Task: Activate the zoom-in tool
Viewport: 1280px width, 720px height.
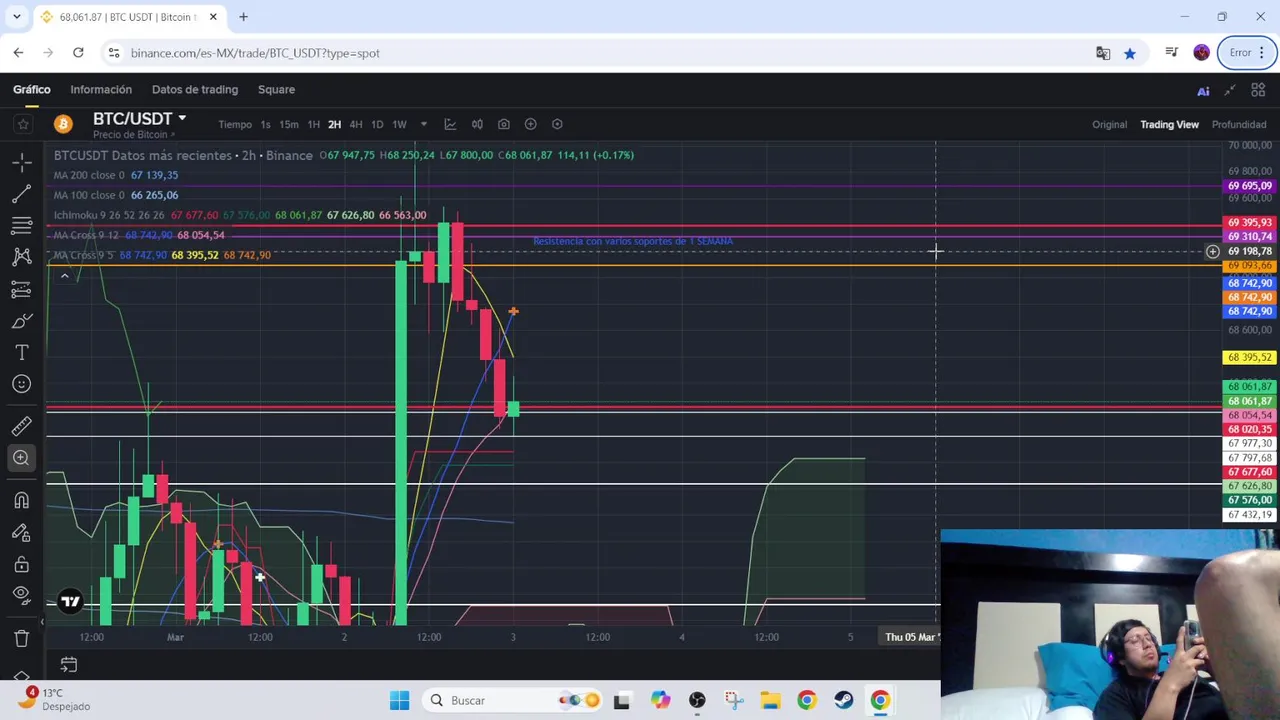Action: click(22, 458)
